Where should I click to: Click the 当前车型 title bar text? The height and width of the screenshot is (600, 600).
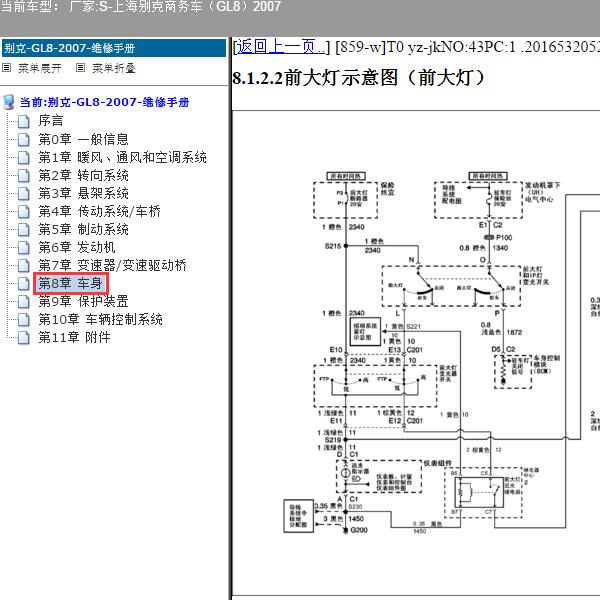140,7
